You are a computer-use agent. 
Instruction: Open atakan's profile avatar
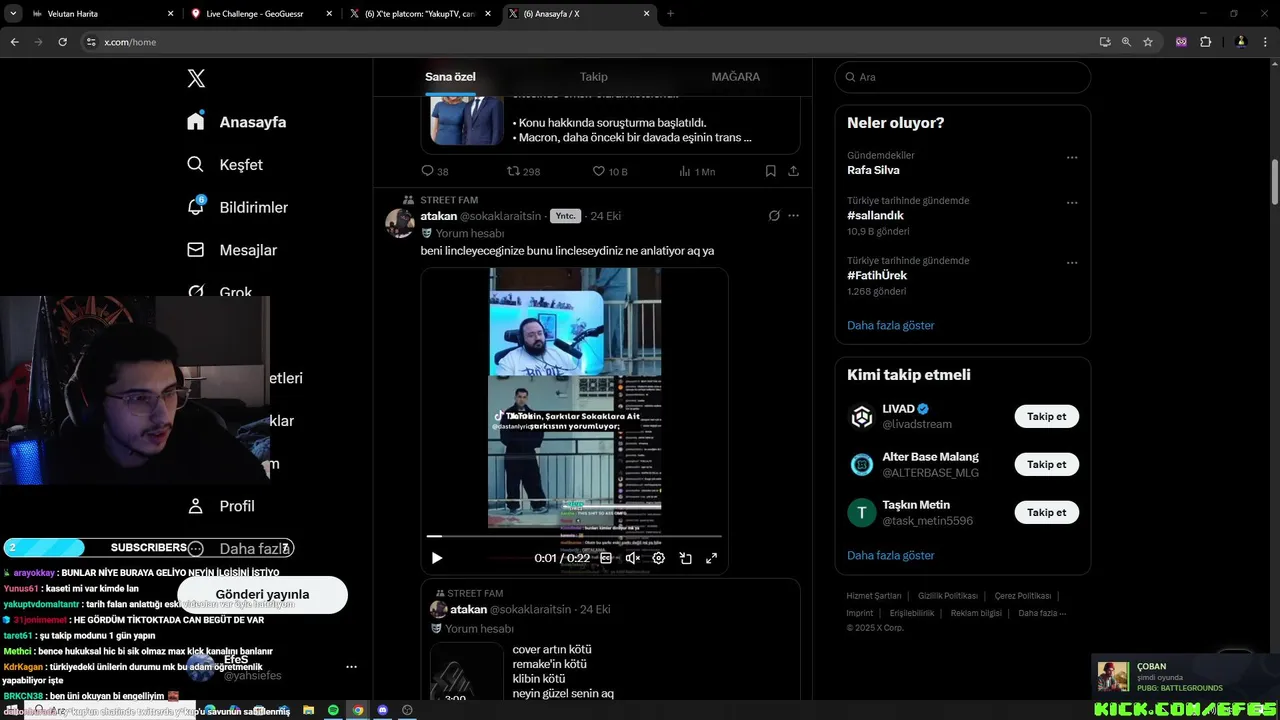(x=400, y=223)
